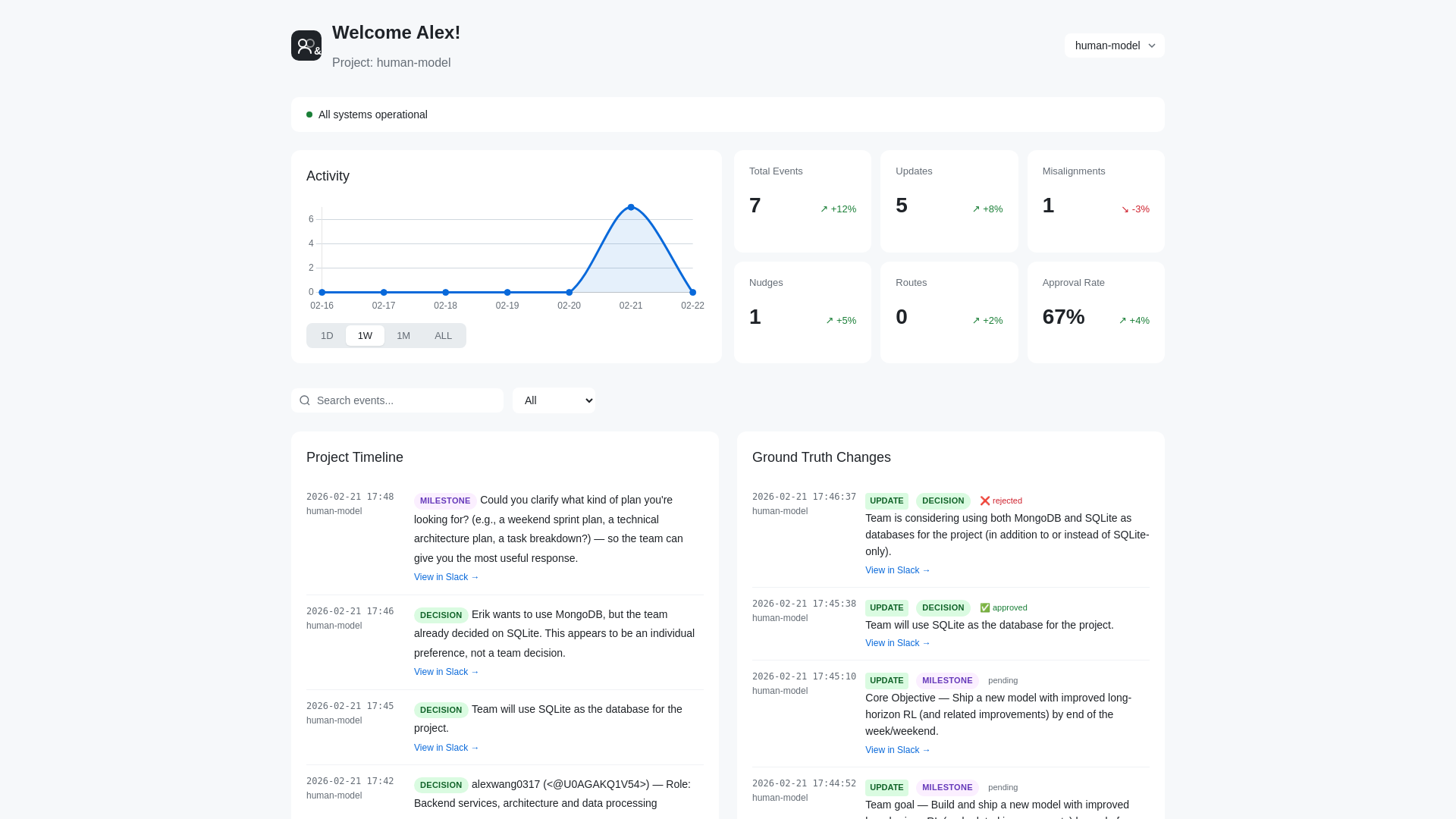Click the app logo icon beside Welcome Alex
The image size is (1456, 819).
point(306,45)
